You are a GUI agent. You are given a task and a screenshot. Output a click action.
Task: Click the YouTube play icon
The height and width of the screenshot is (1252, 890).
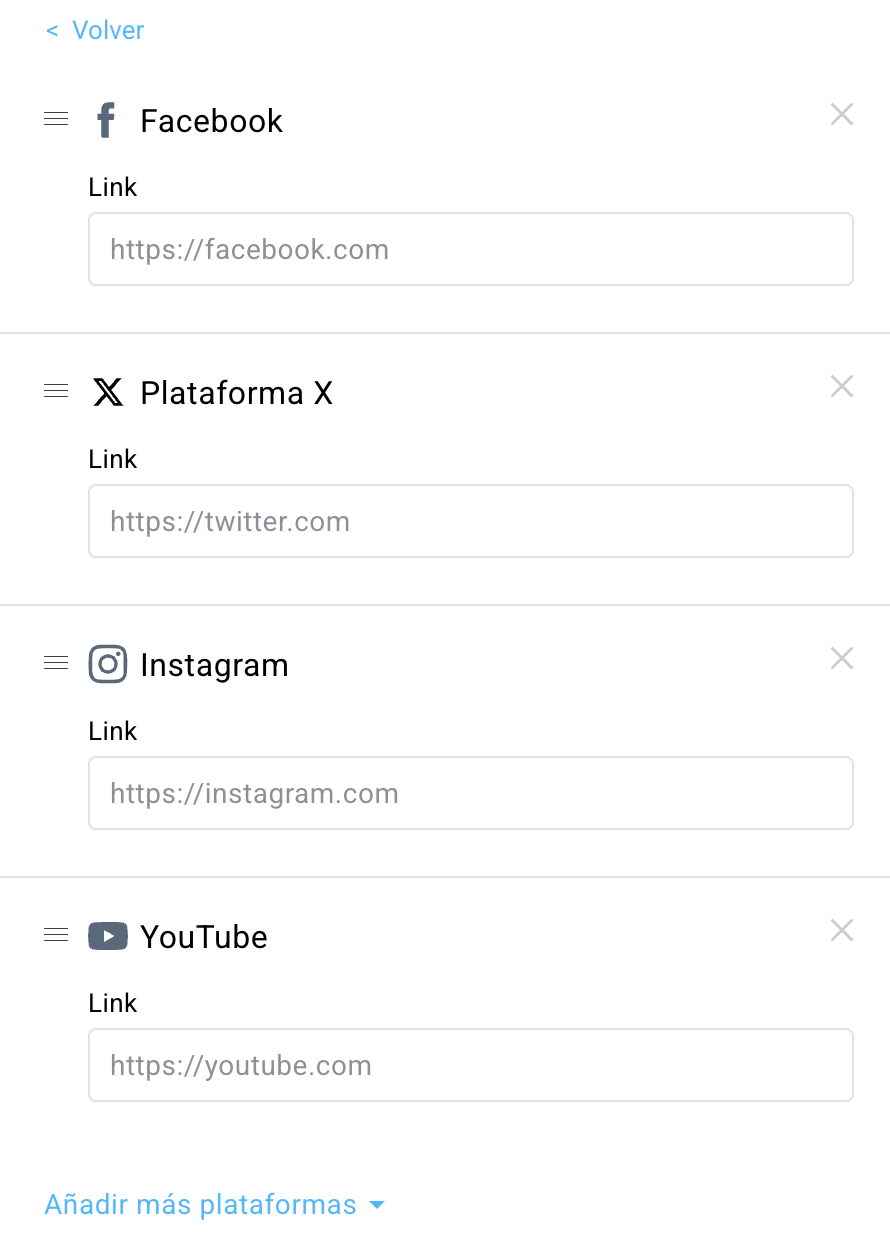click(x=108, y=936)
